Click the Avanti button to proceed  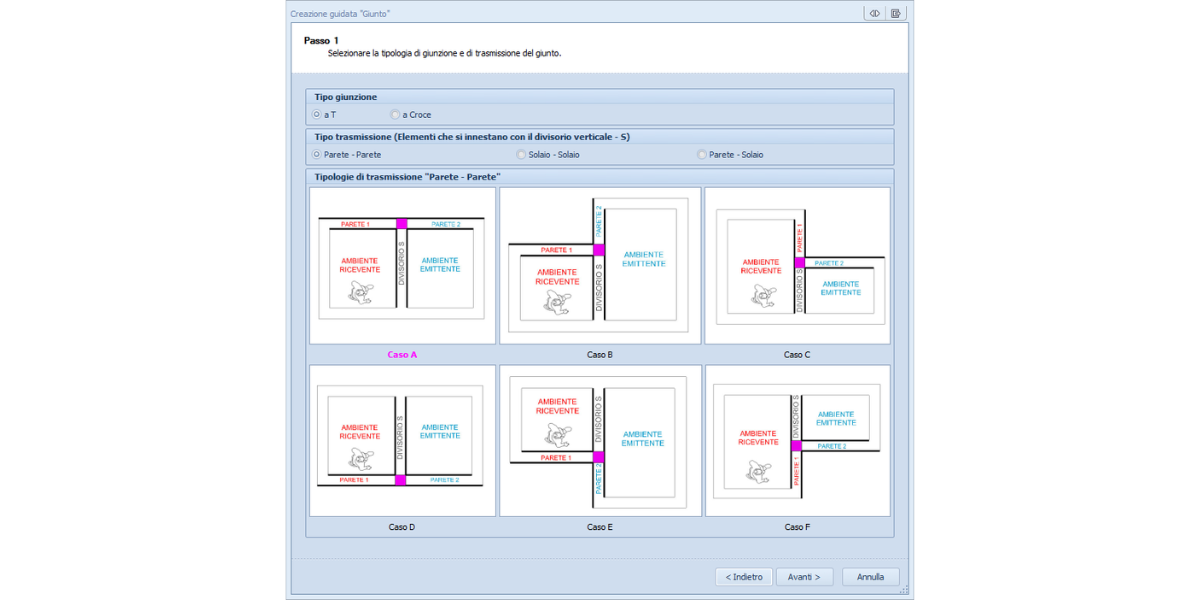804,577
